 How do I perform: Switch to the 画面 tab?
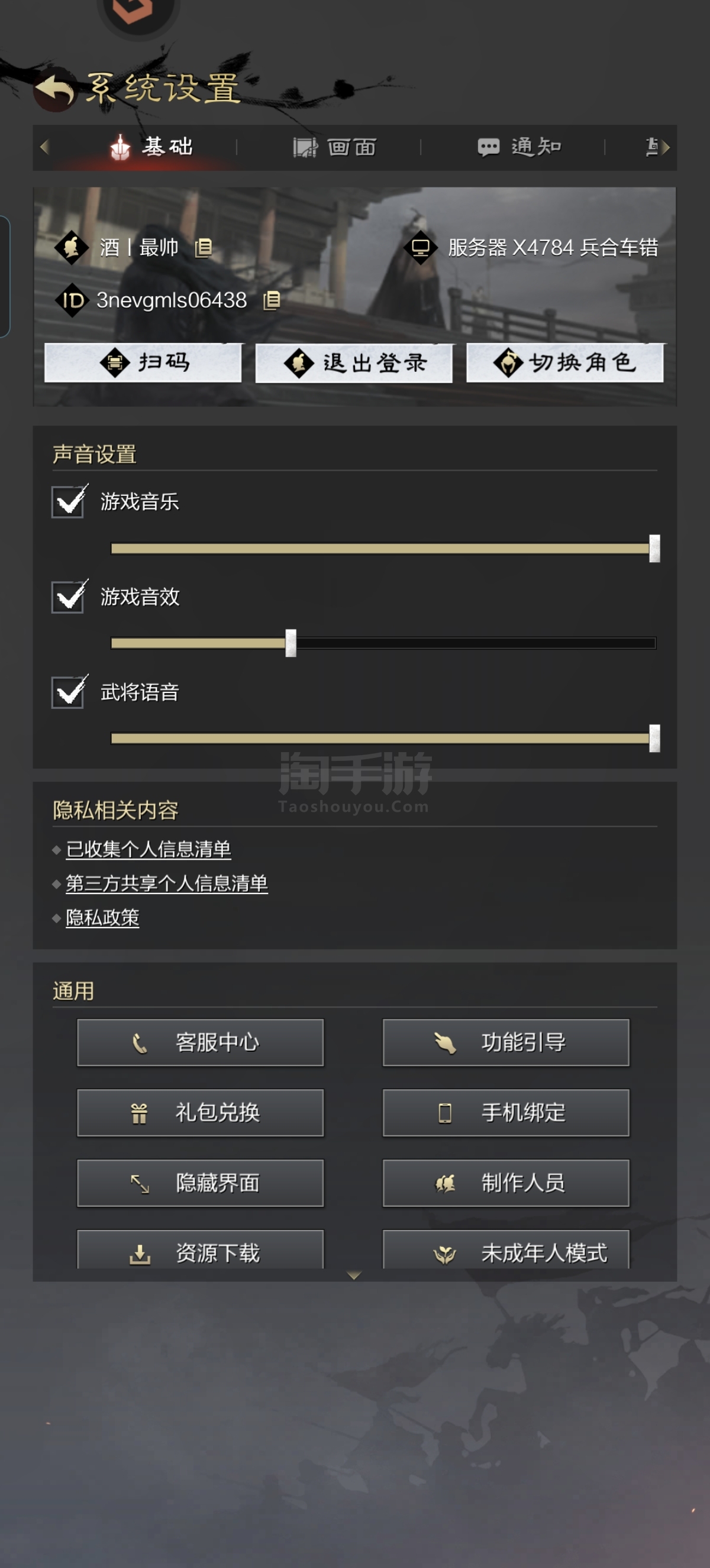[x=335, y=147]
